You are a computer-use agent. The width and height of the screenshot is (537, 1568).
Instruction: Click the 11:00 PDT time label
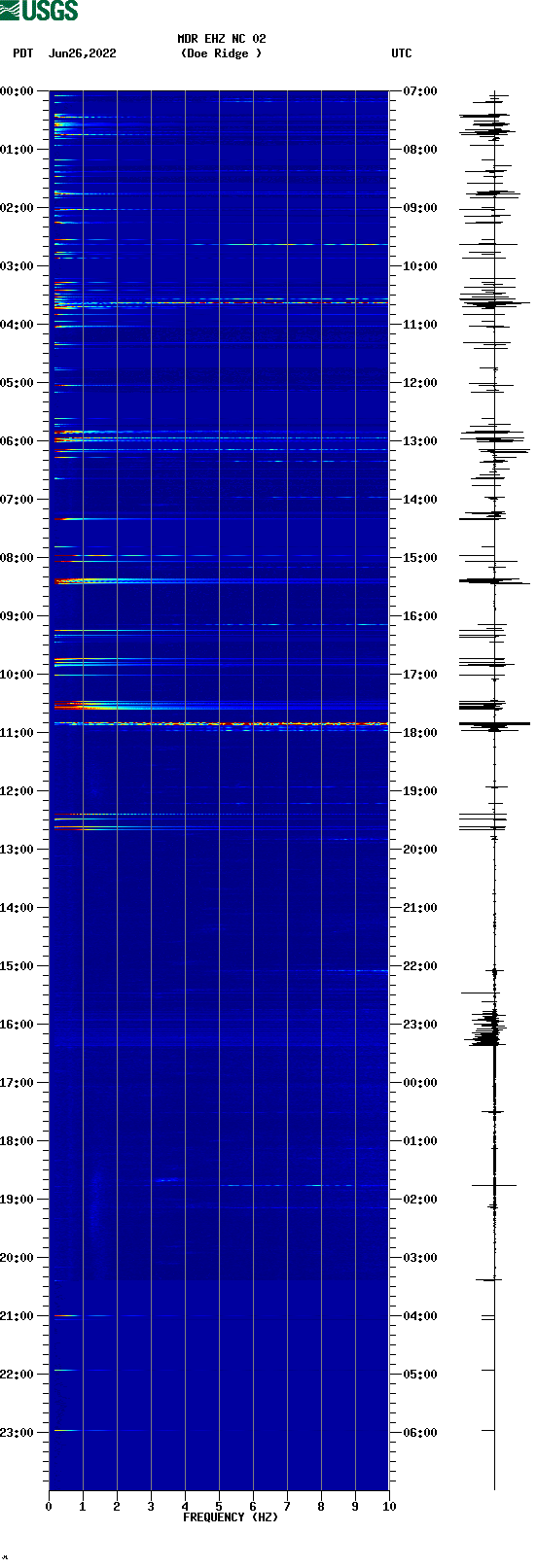18,733
